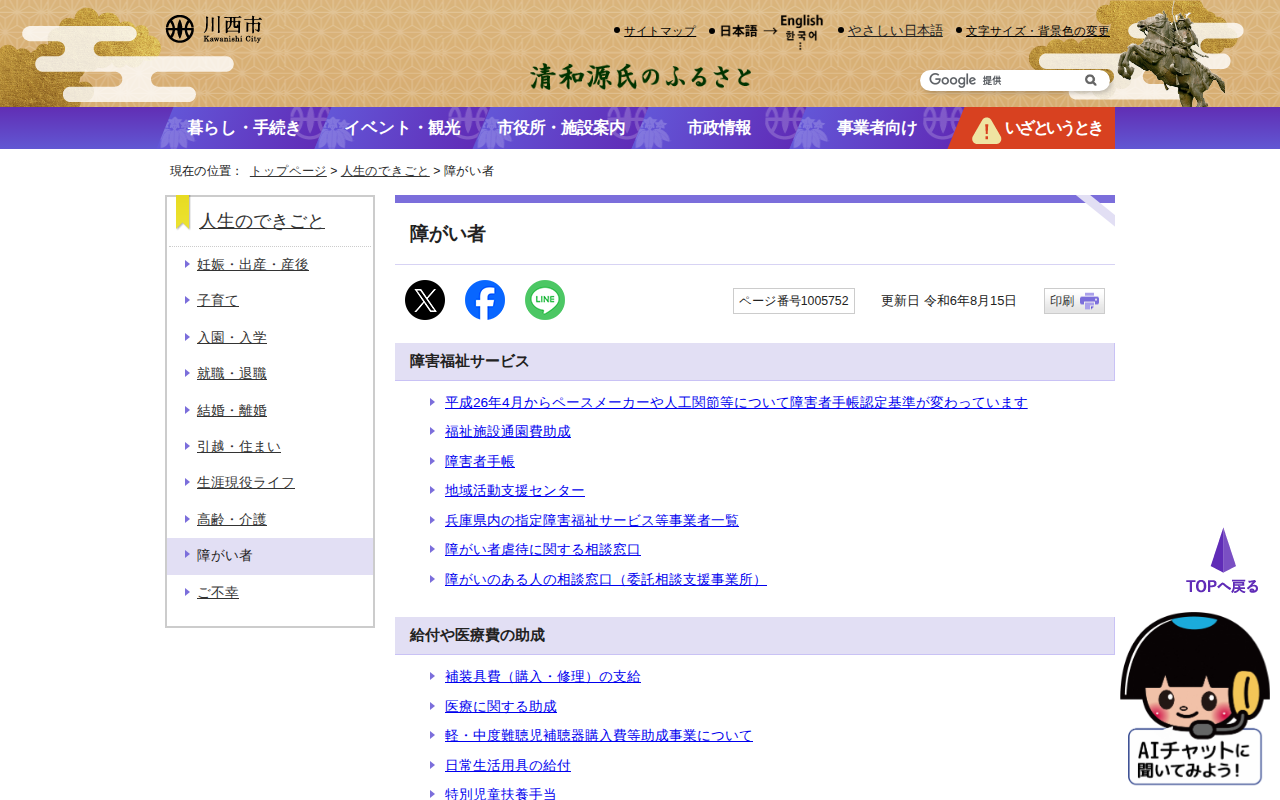The height and width of the screenshot is (800, 1280).
Task: Share page on X (Twitter)
Action: tap(425, 300)
